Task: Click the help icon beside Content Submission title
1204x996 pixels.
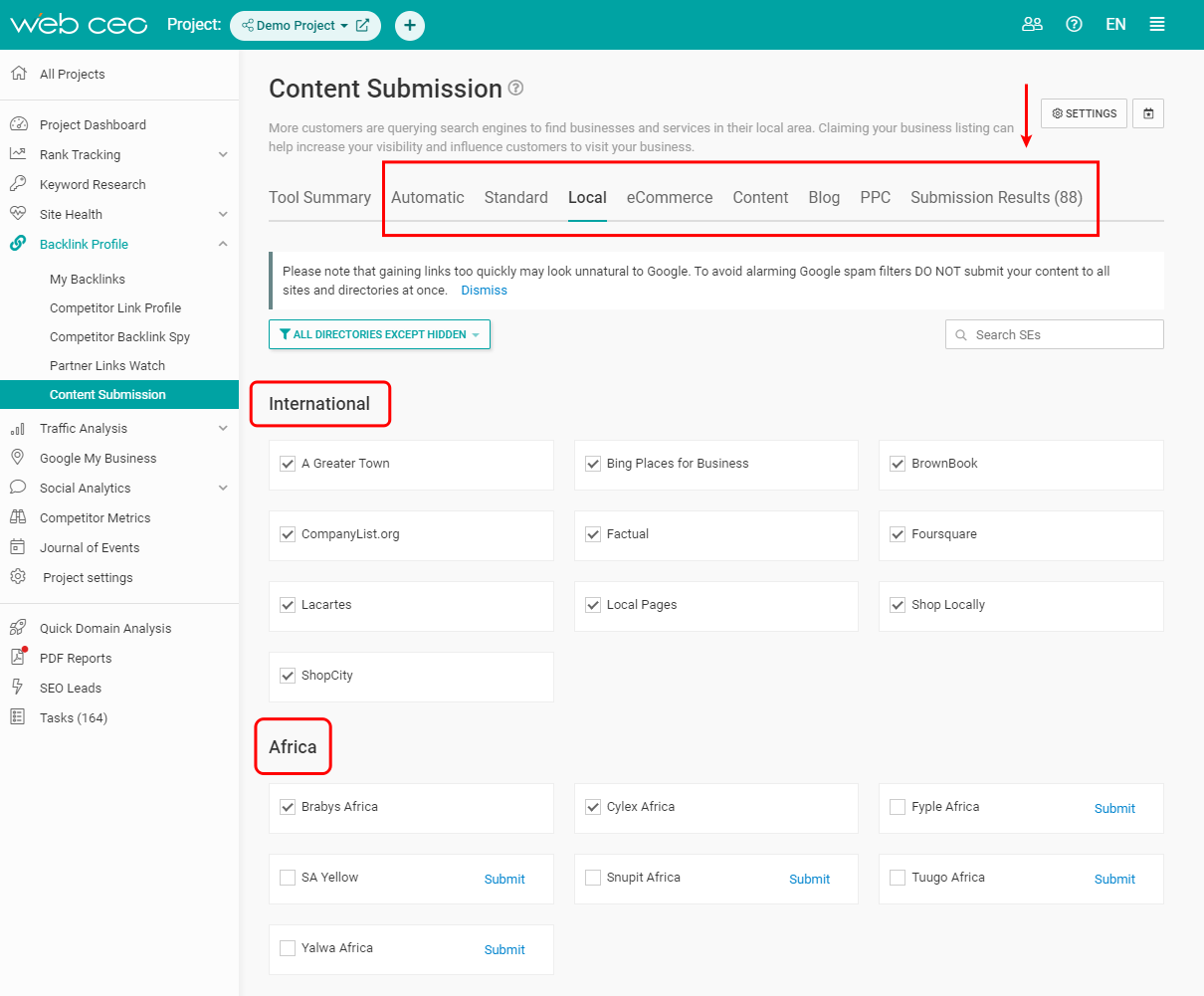Action: pyautogui.click(x=515, y=88)
